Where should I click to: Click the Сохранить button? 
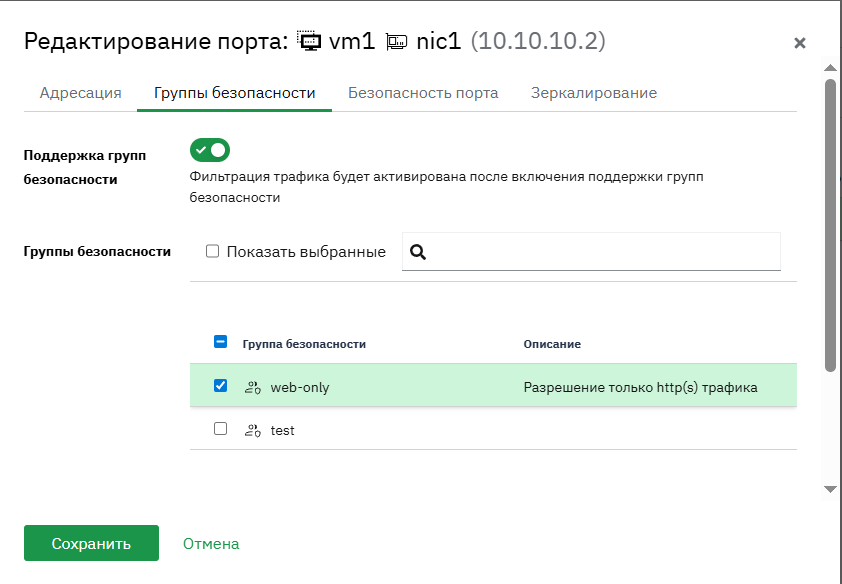pyautogui.click(x=91, y=543)
